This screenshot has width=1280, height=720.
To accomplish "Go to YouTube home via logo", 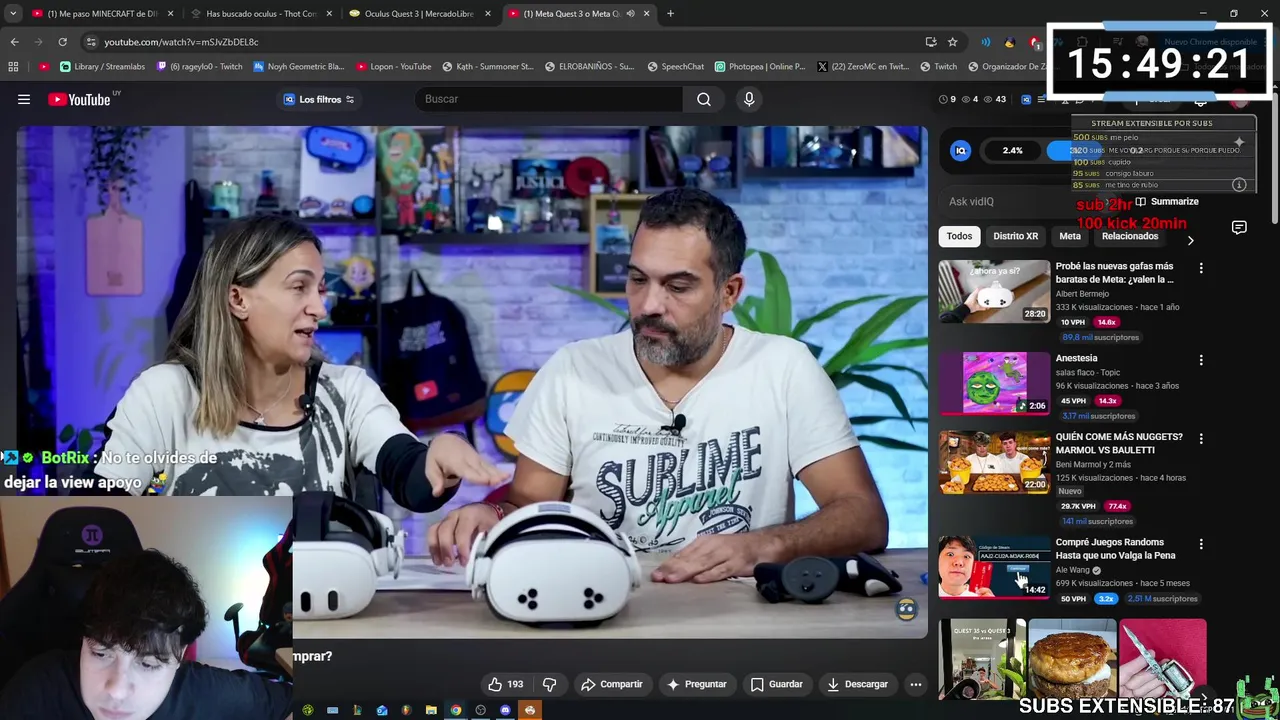I will pos(80,99).
